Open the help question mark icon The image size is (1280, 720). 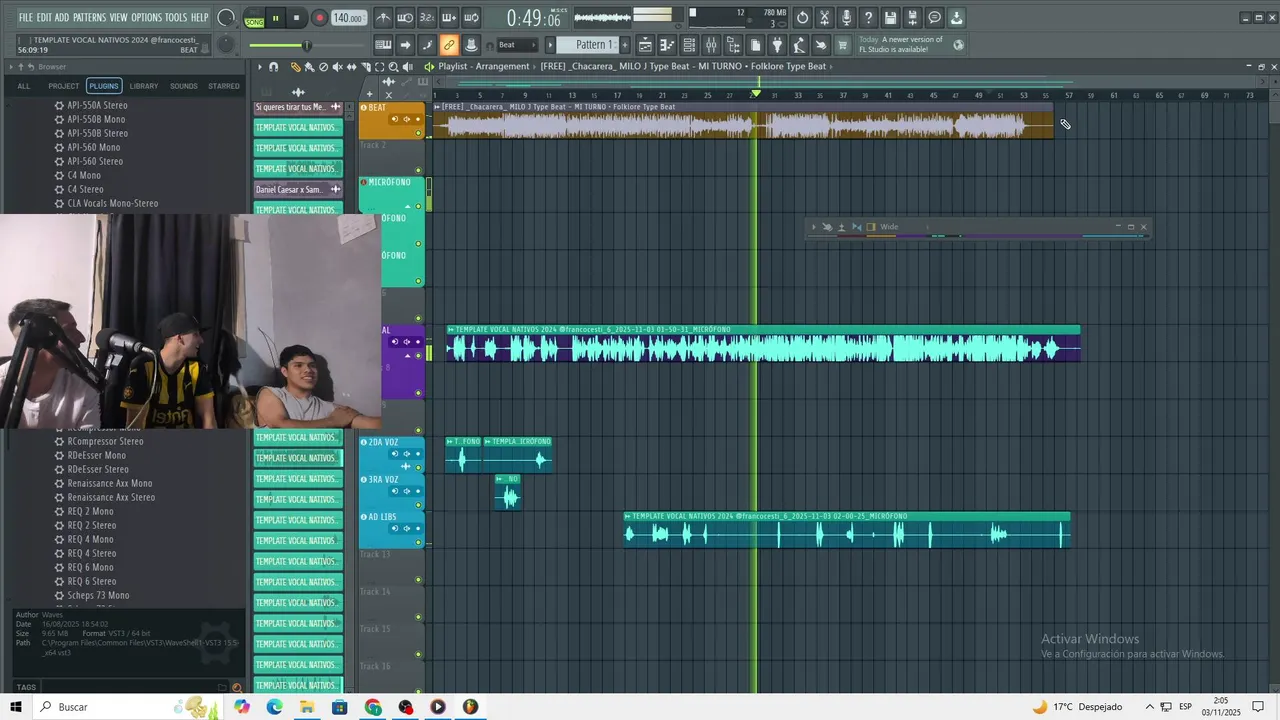(868, 18)
